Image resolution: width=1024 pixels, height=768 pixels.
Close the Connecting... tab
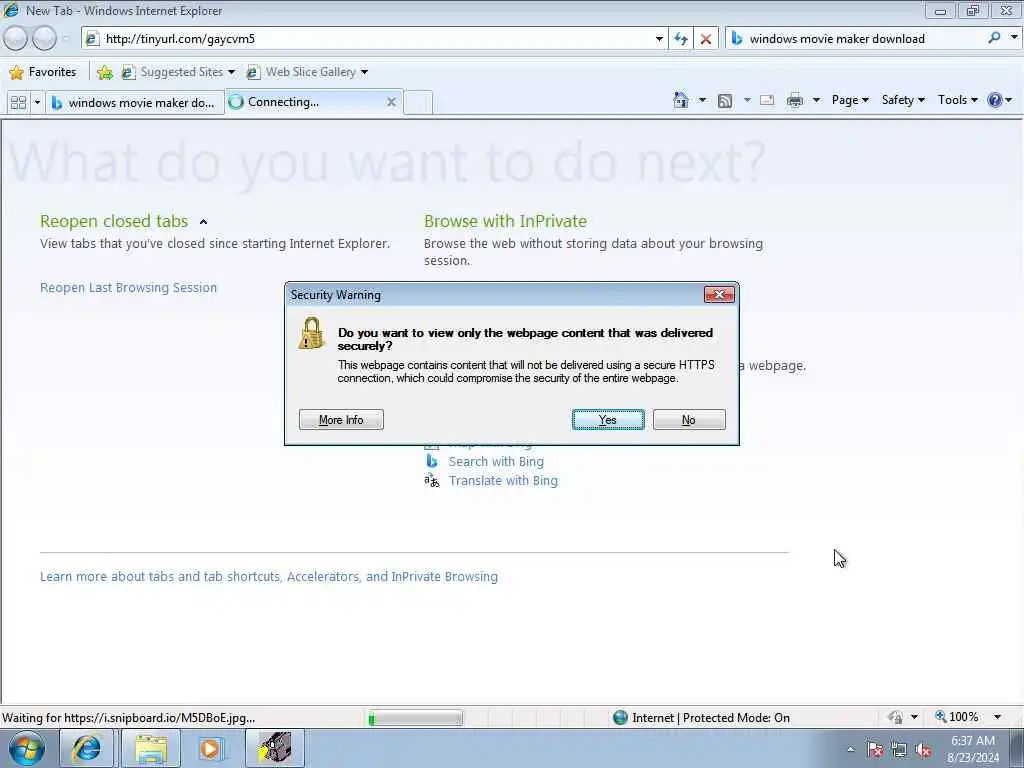click(x=391, y=102)
